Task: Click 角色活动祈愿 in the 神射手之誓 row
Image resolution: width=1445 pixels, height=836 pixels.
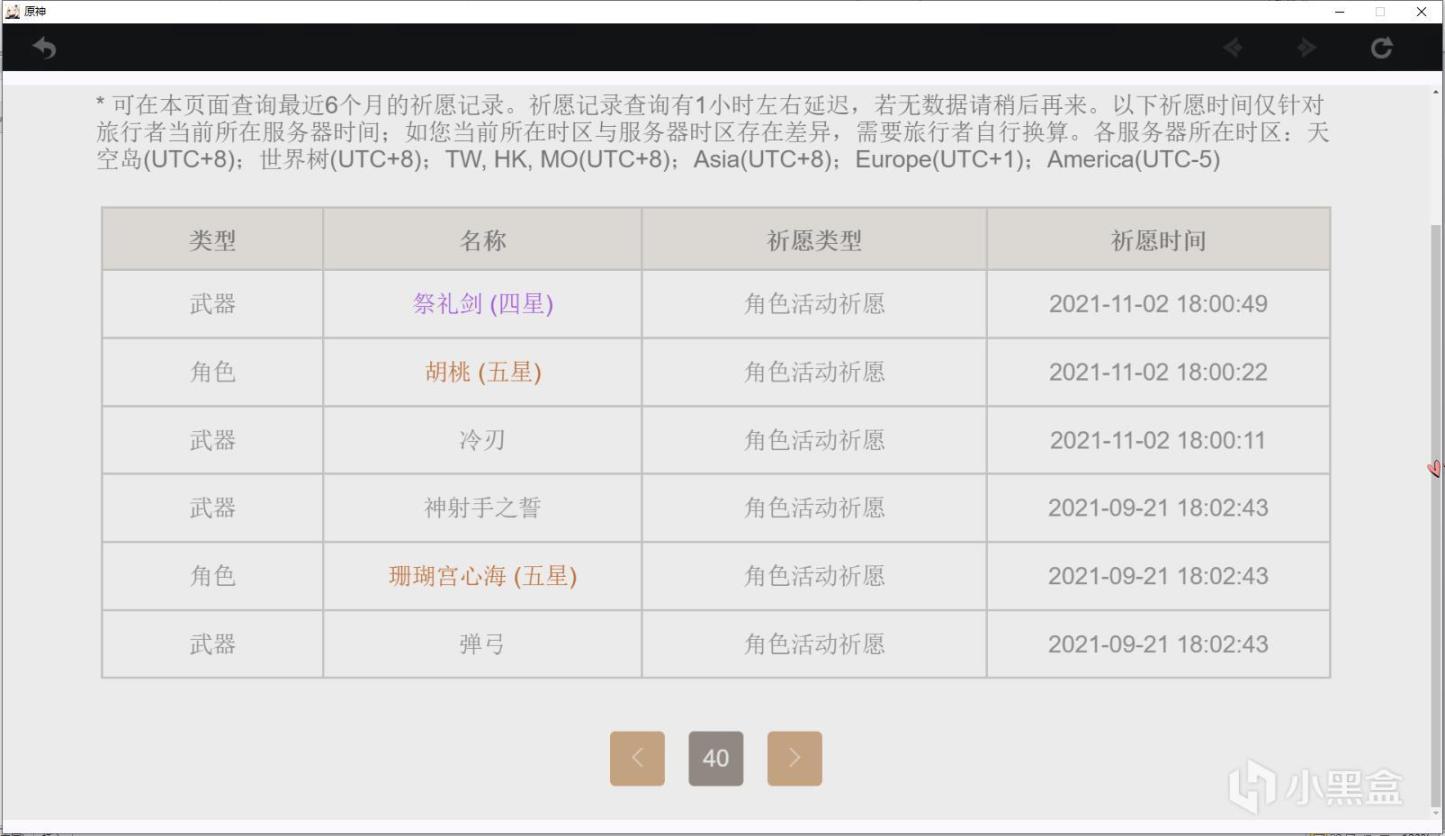Action: (814, 508)
